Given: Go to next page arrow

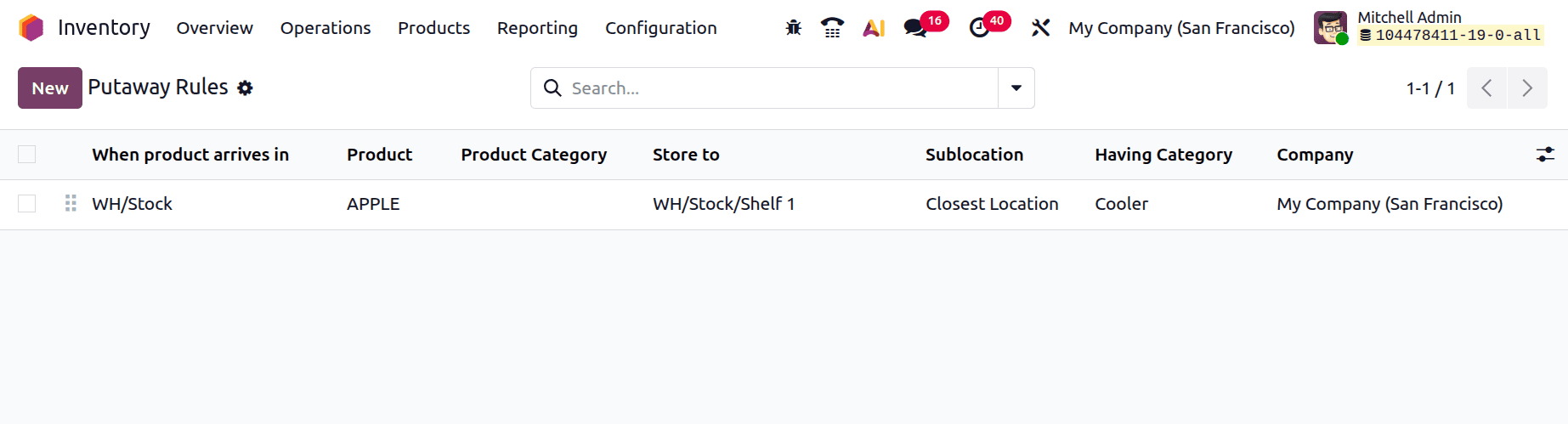Looking at the screenshot, I should tap(1526, 88).
